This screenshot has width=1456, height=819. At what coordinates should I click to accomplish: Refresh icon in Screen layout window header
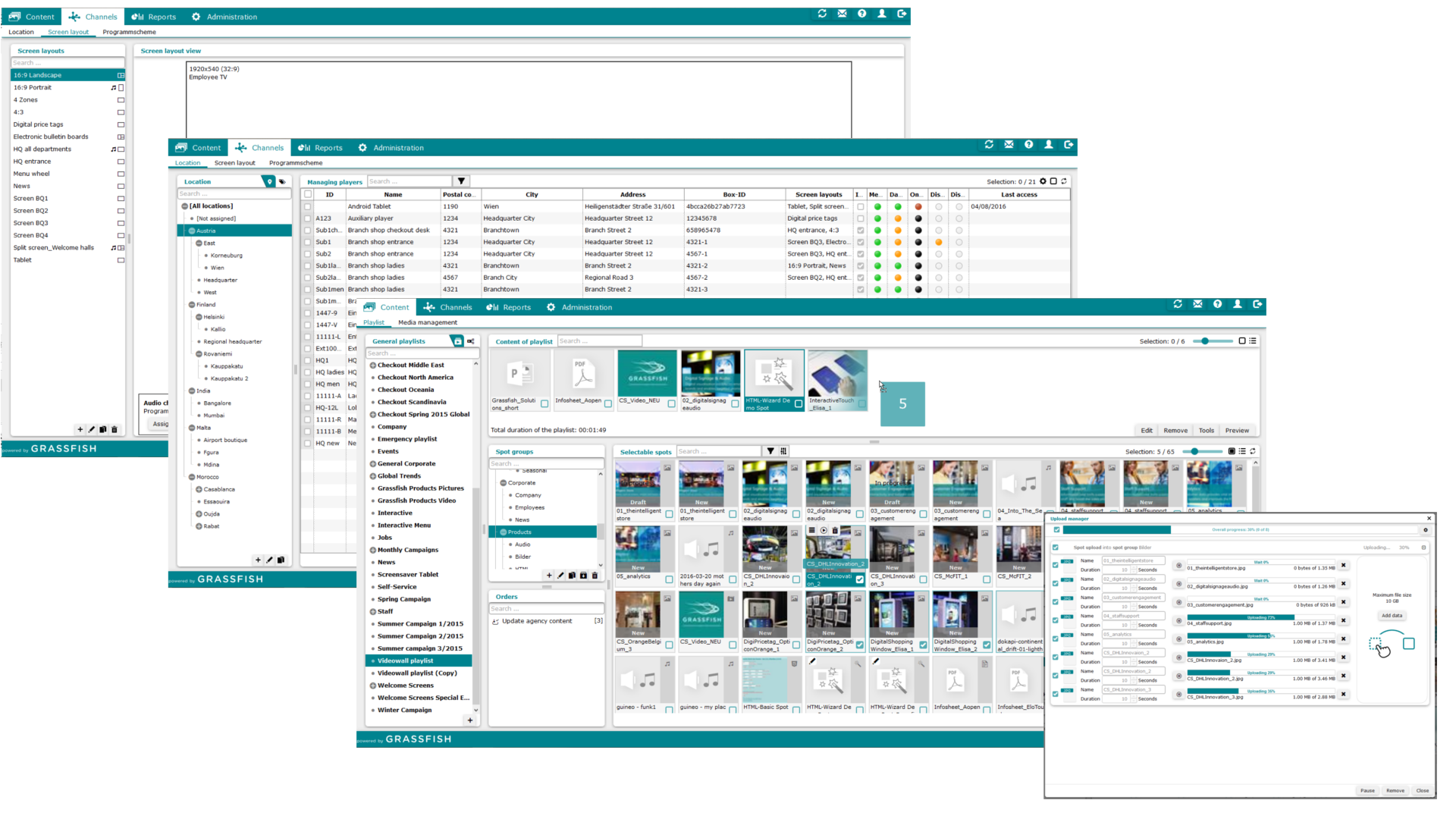[x=822, y=14]
